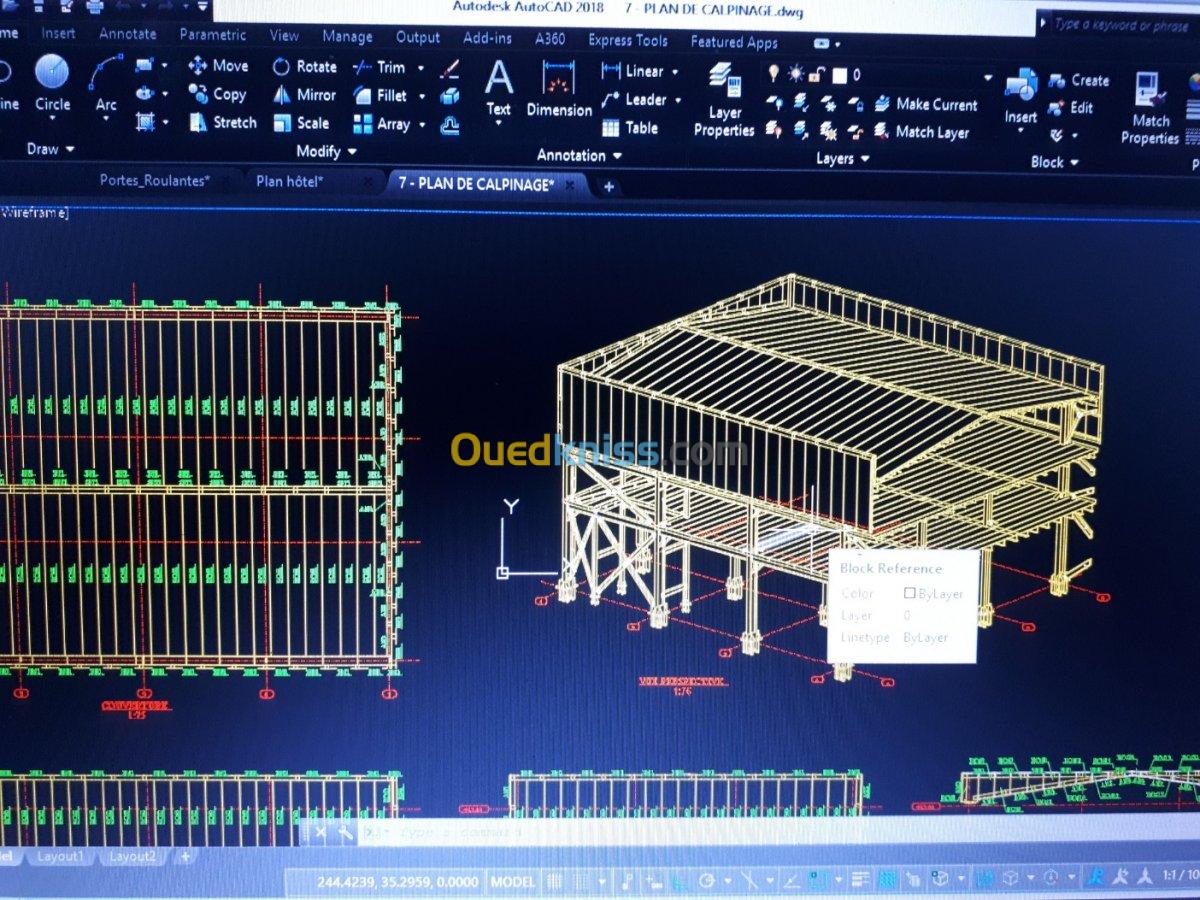
Task: Toggle polar tracking in status bar
Action: click(707, 880)
